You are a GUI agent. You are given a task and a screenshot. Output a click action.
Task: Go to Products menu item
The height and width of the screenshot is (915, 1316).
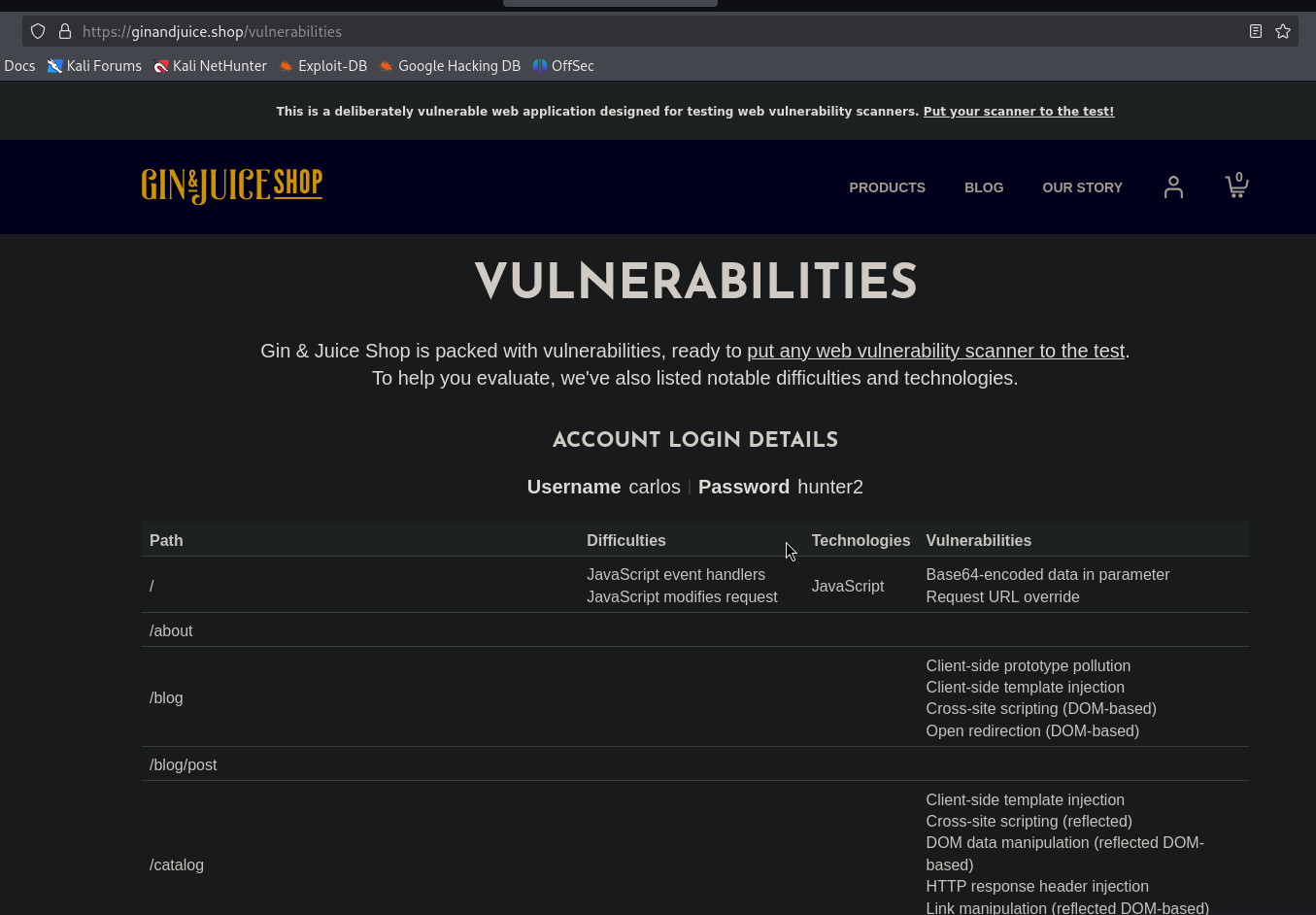[x=887, y=187]
